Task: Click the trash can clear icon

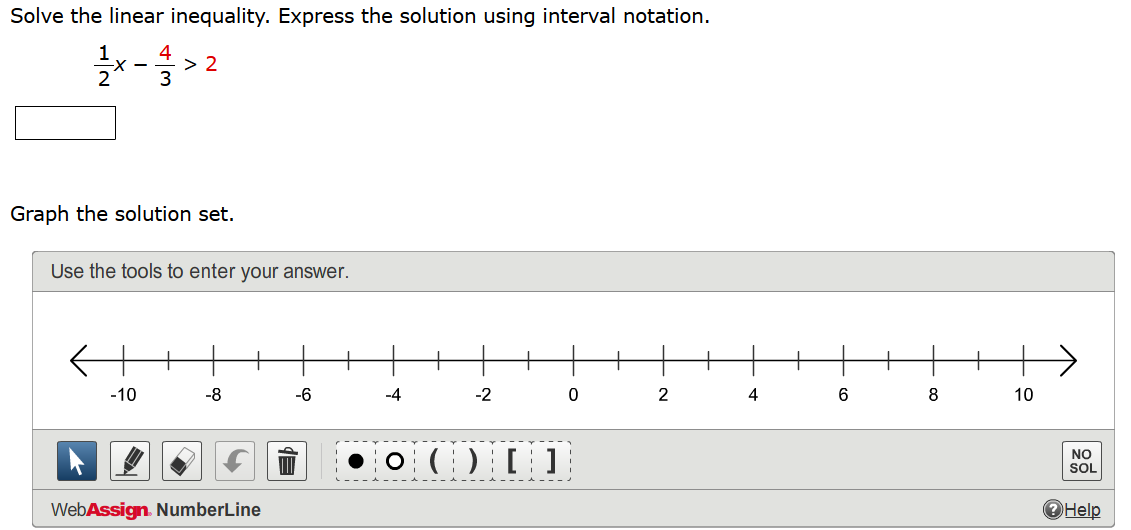Action: [287, 461]
